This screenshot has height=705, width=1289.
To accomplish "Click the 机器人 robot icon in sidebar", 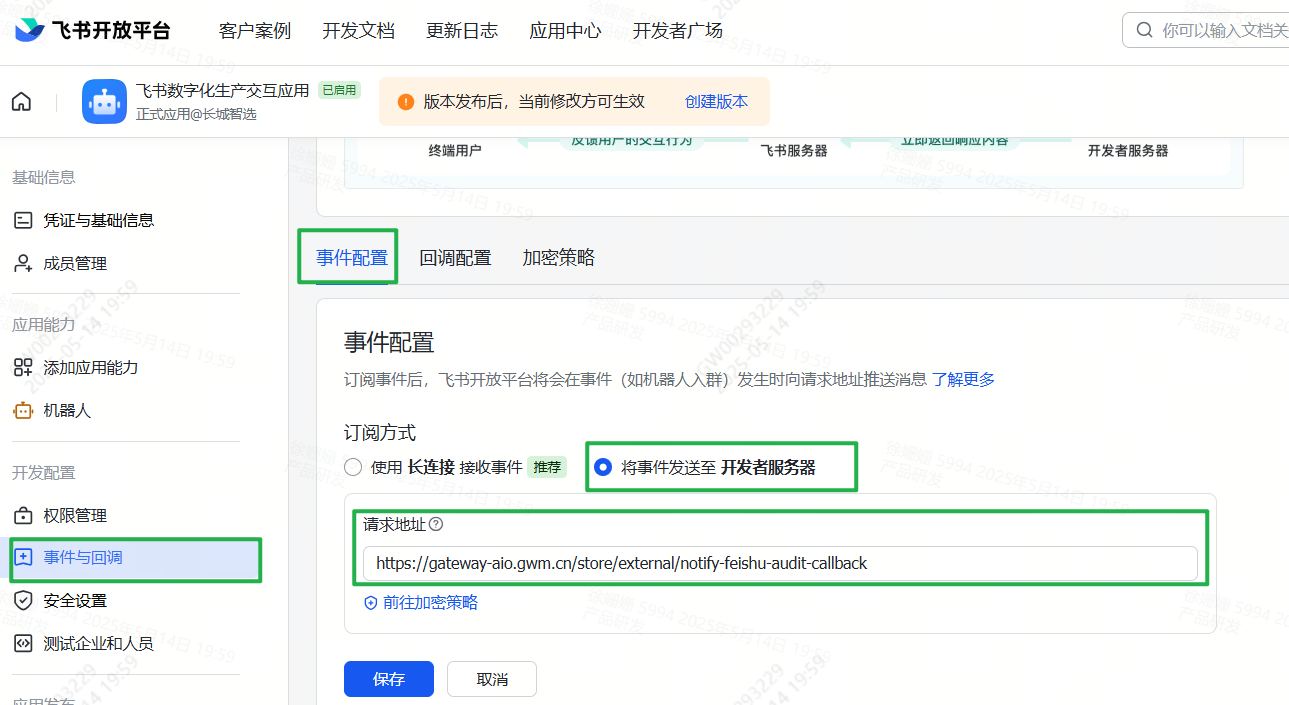I will click(23, 410).
